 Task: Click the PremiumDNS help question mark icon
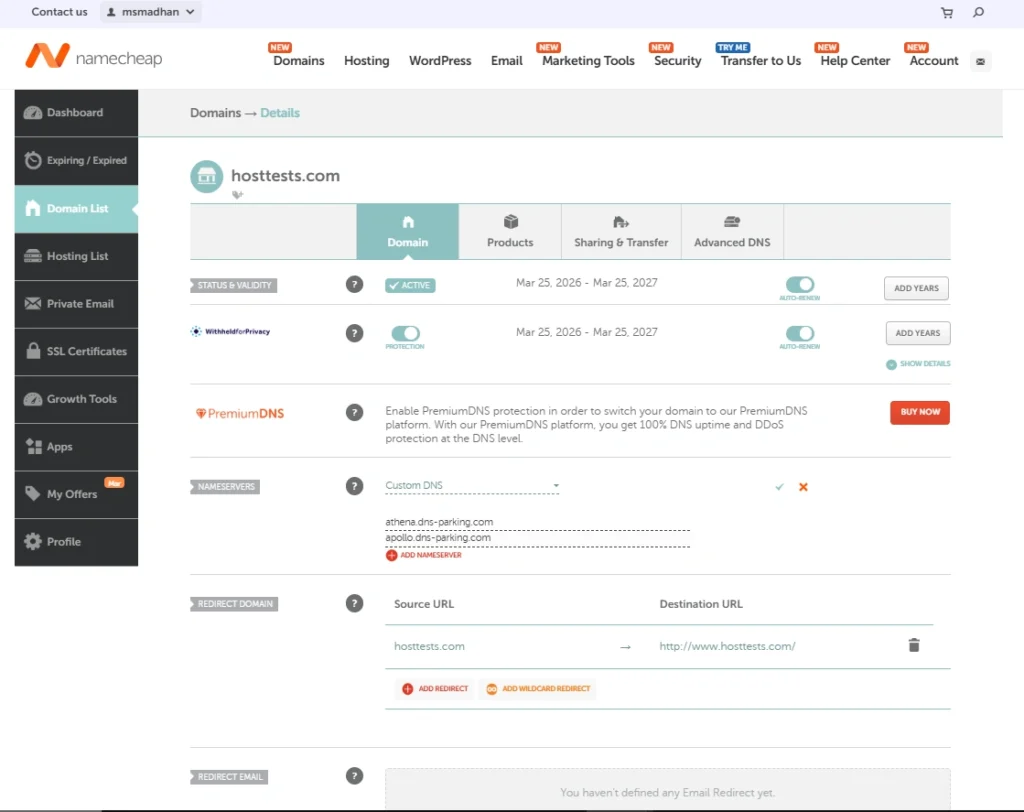point(354,412)
